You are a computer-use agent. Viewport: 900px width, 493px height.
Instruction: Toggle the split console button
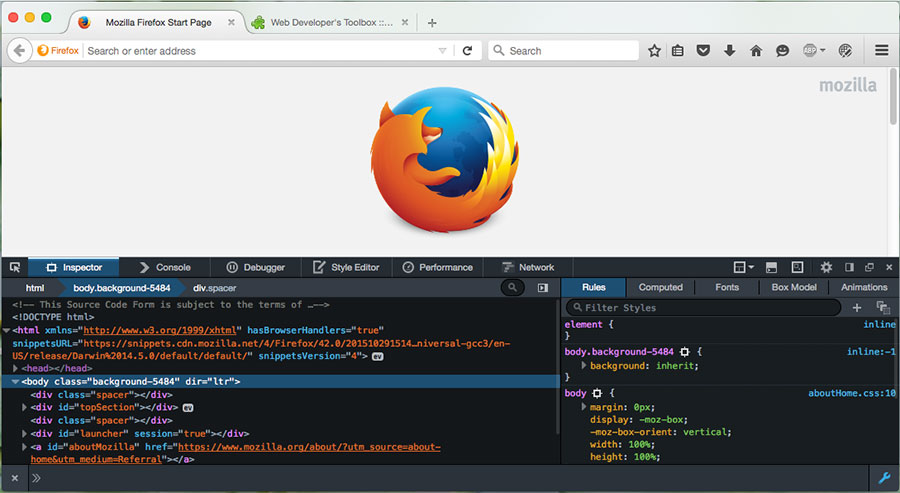click(x=771, y=267)
